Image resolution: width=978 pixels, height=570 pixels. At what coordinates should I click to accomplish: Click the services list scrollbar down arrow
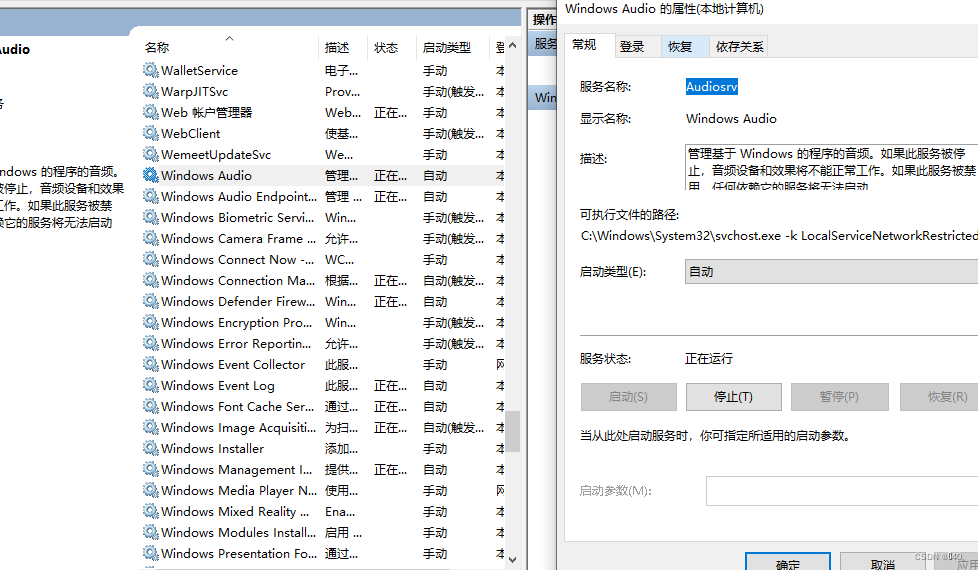click(513, 559)
